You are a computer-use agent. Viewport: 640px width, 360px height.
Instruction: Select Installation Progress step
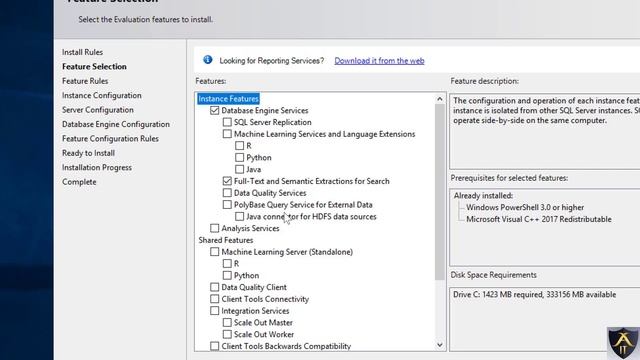(x=97, y=167)
